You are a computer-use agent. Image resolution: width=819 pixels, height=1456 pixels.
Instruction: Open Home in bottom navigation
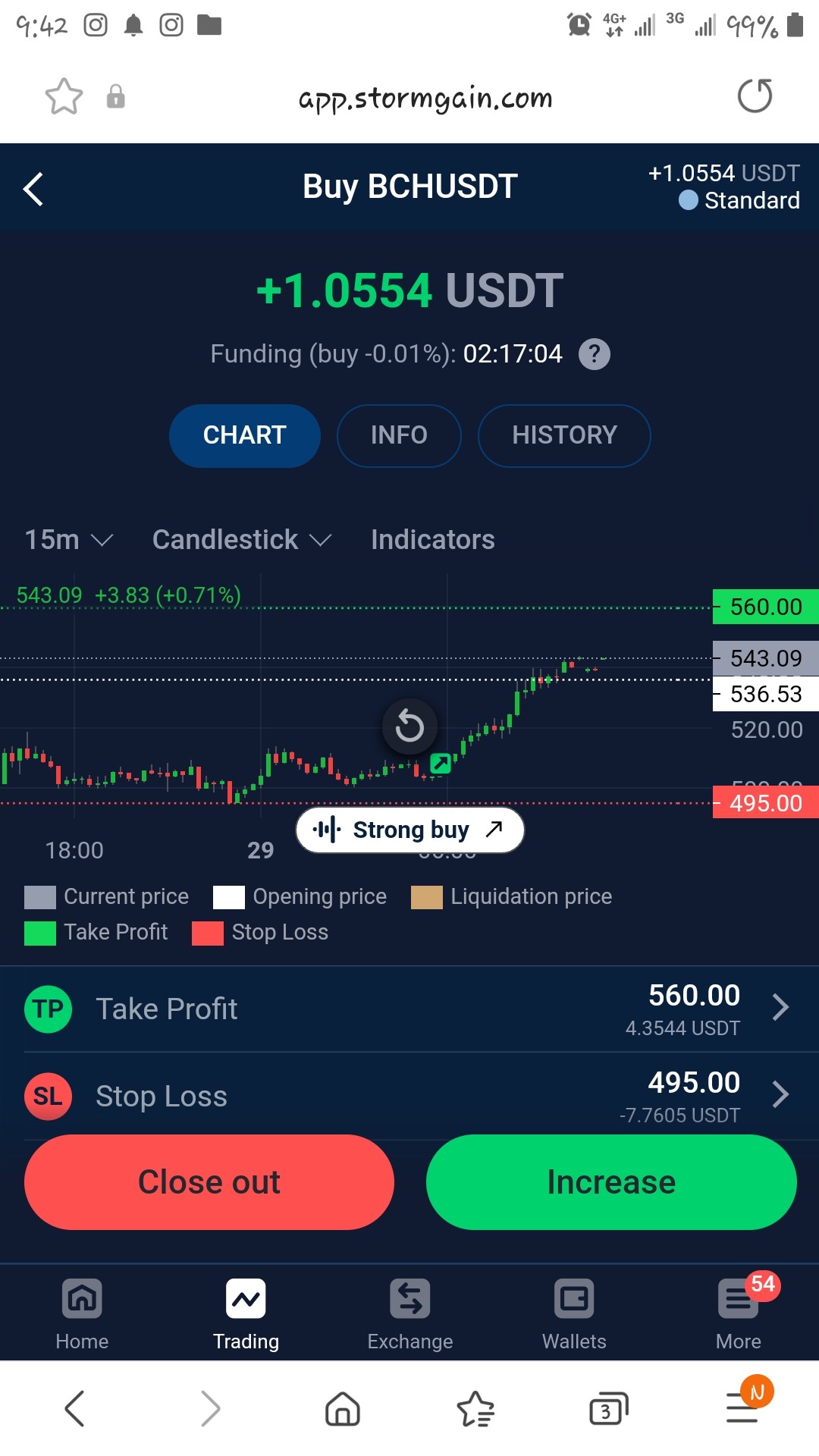point(82,1314)
